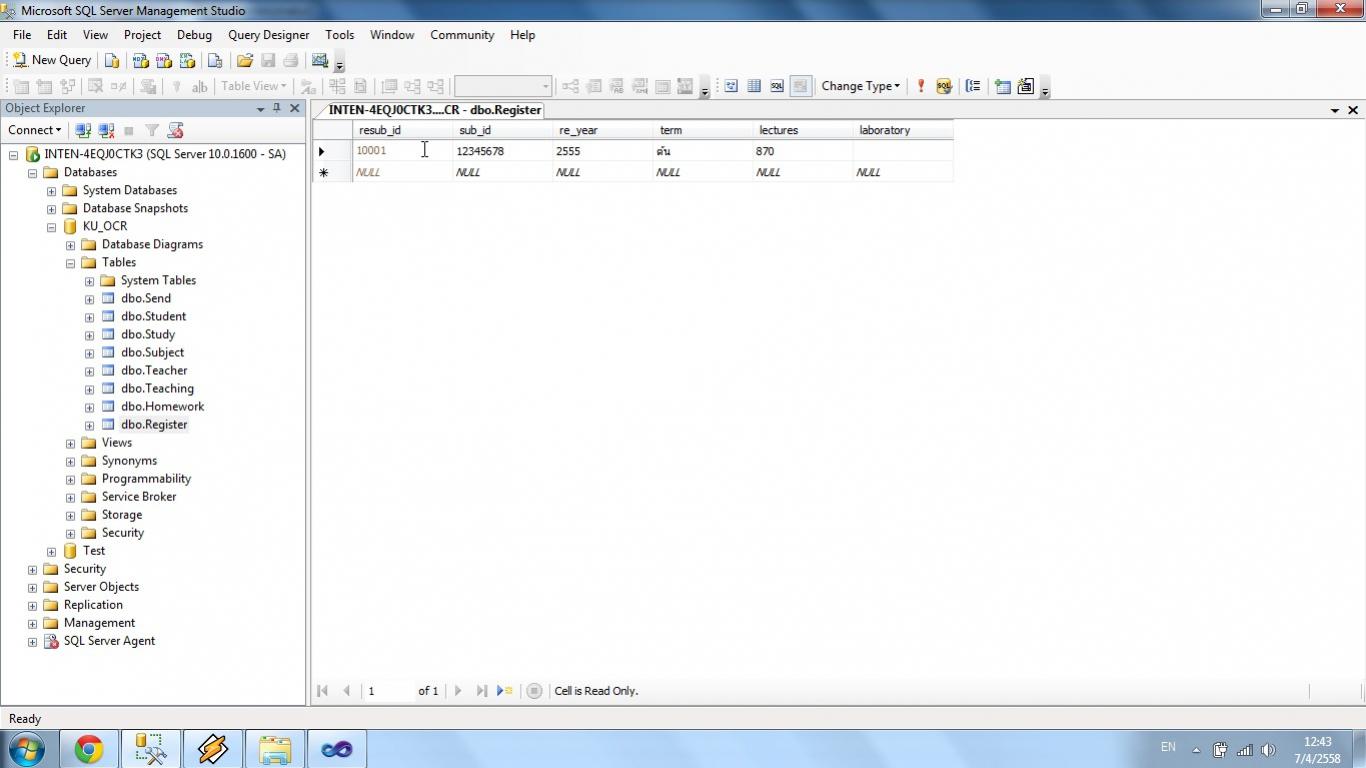Select dbo.Student table in the tree
Image resolution: width=1366 pixels, height=768 pixels.
tap(153, 316)
